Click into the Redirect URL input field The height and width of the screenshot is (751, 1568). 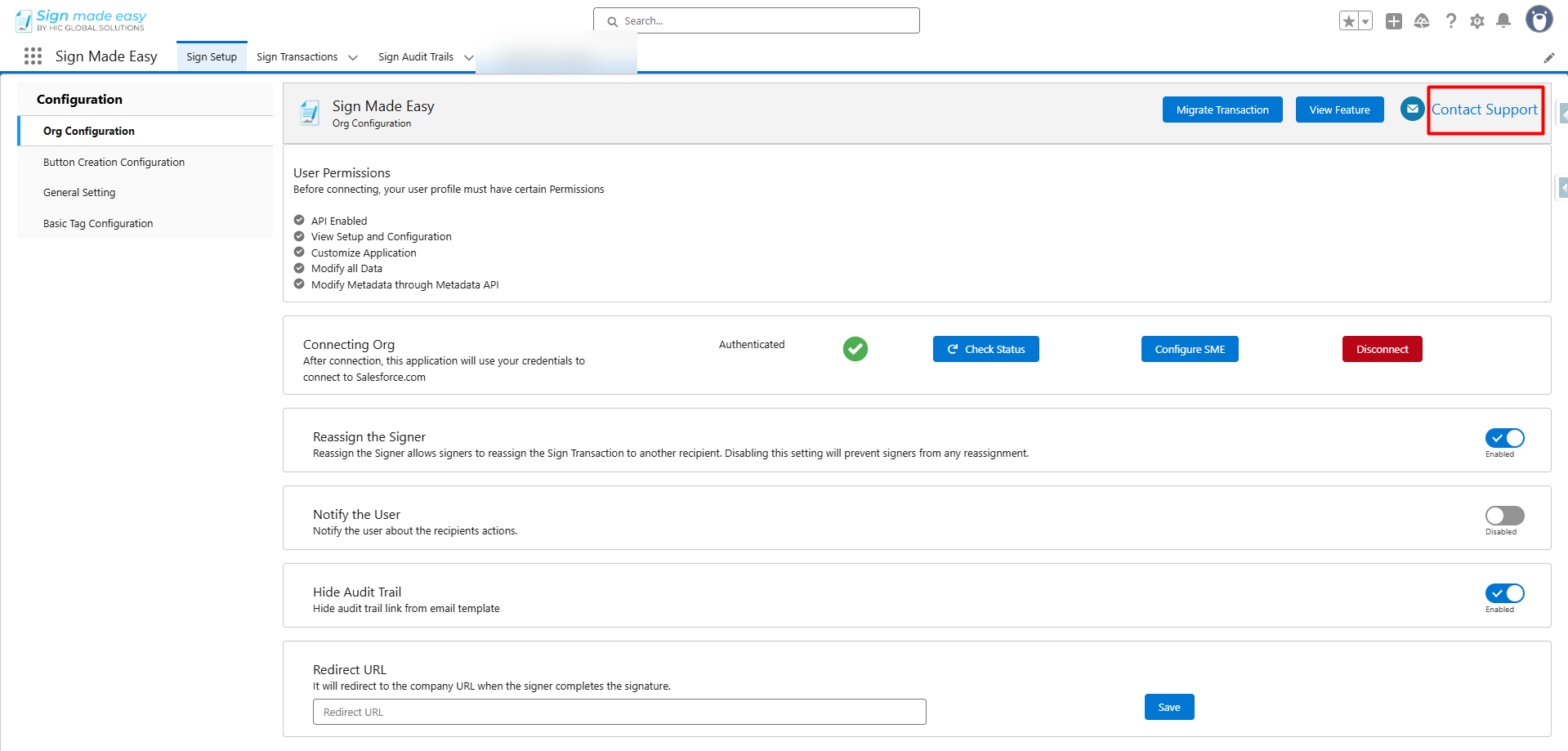pyautogui.click(x=619, y=712)
